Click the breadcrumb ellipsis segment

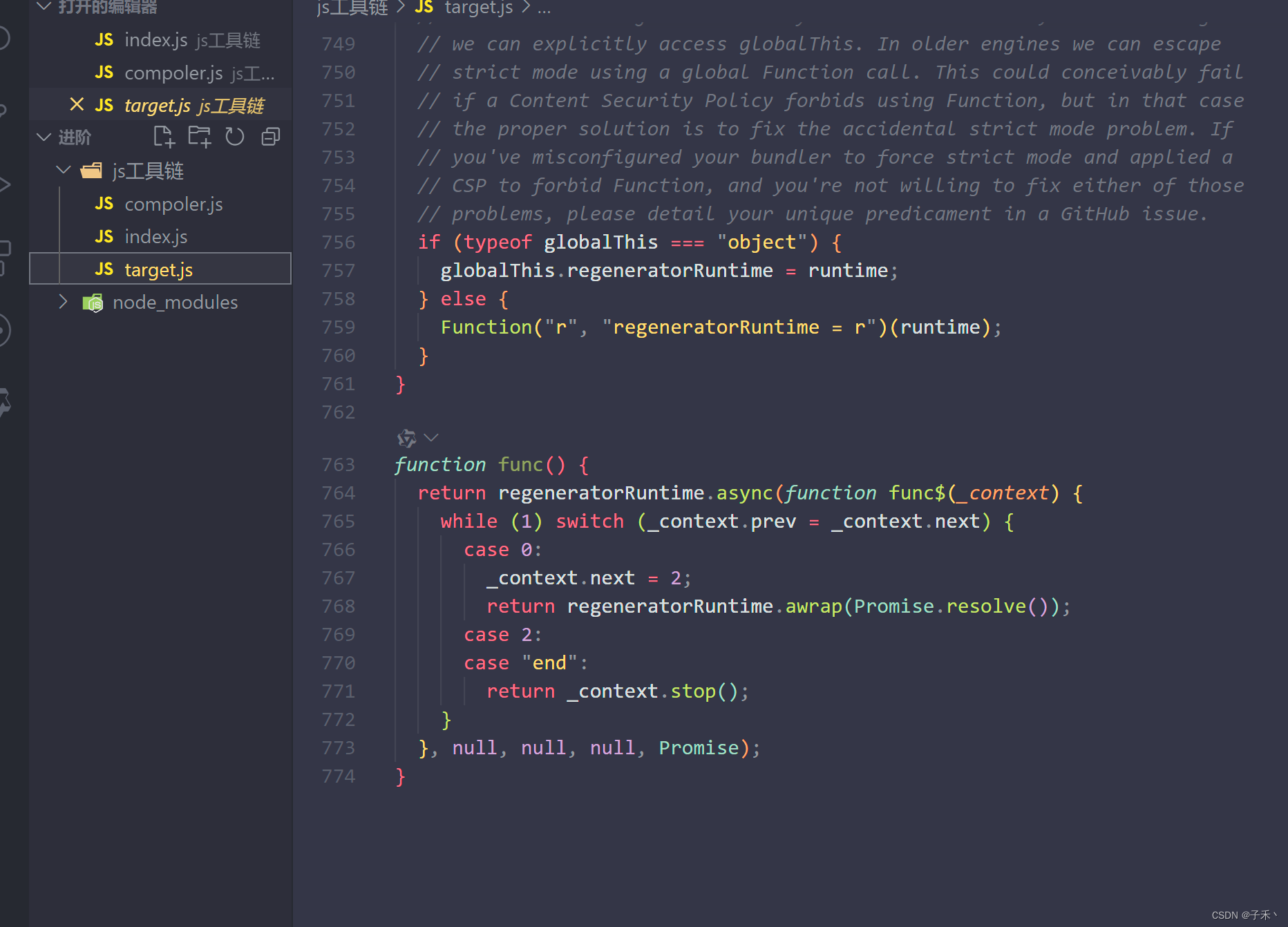pyautogui.click(x=544, y=8)
